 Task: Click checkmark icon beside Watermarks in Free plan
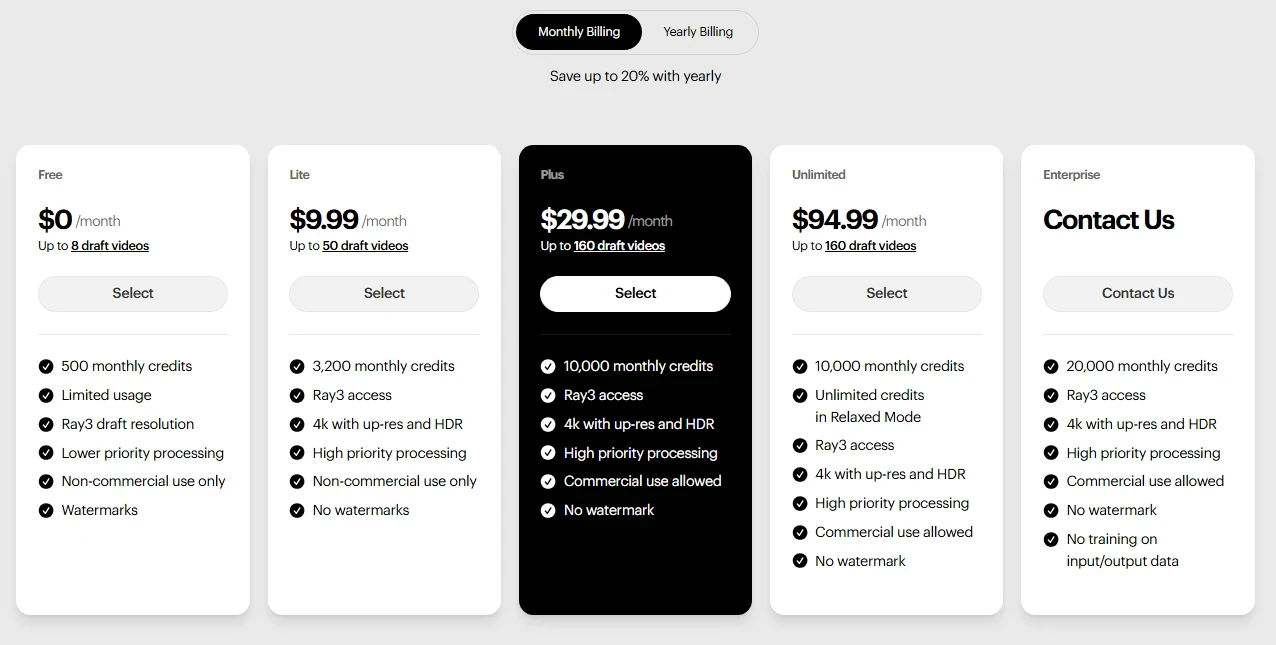(46, 510)
